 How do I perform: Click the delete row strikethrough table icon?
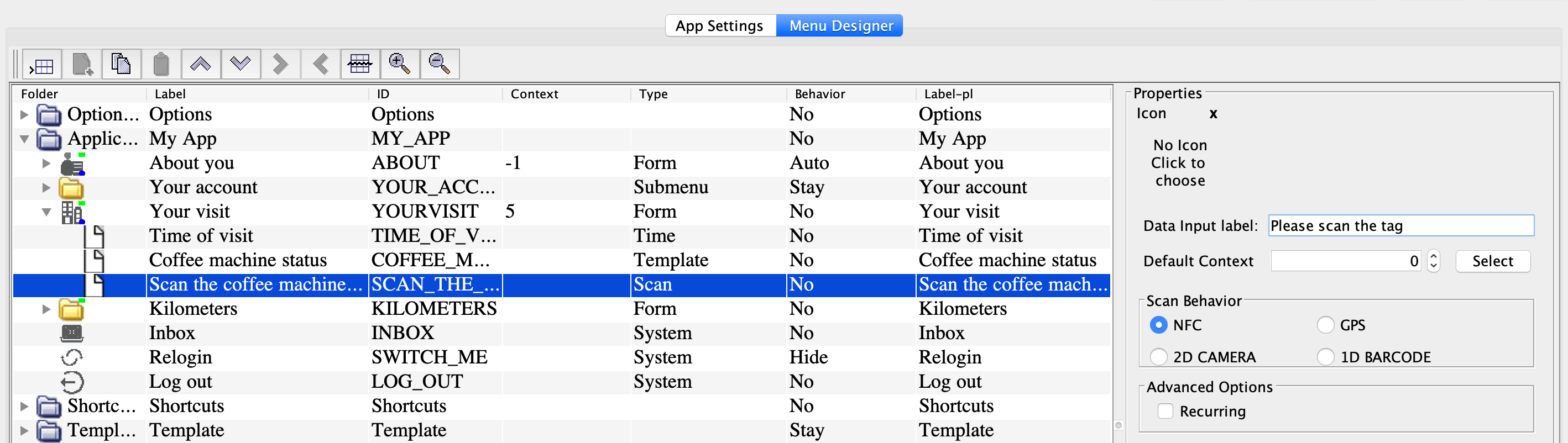(x=360, y=65)
